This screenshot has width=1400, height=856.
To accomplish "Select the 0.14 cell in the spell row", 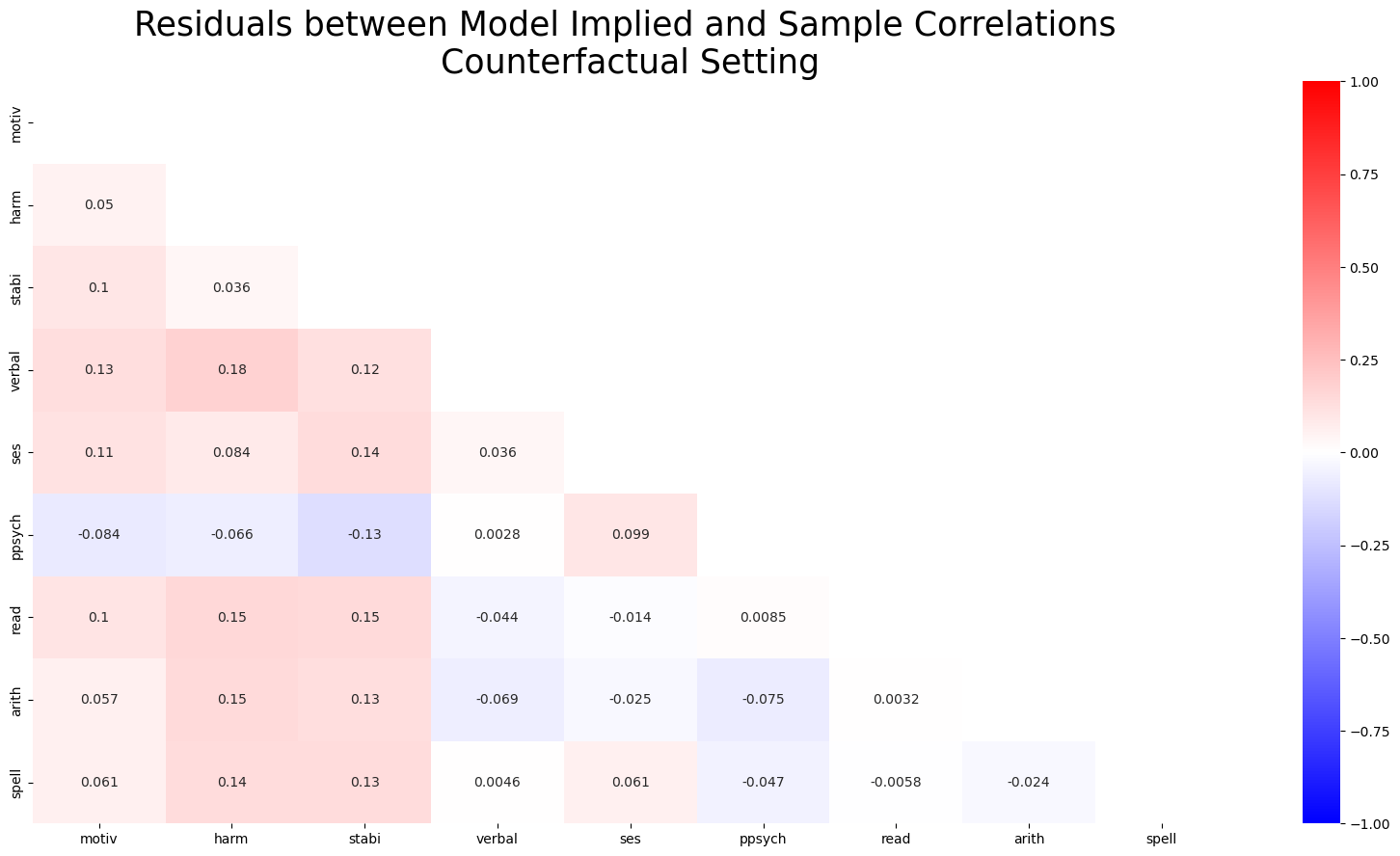I will [231, 783].
